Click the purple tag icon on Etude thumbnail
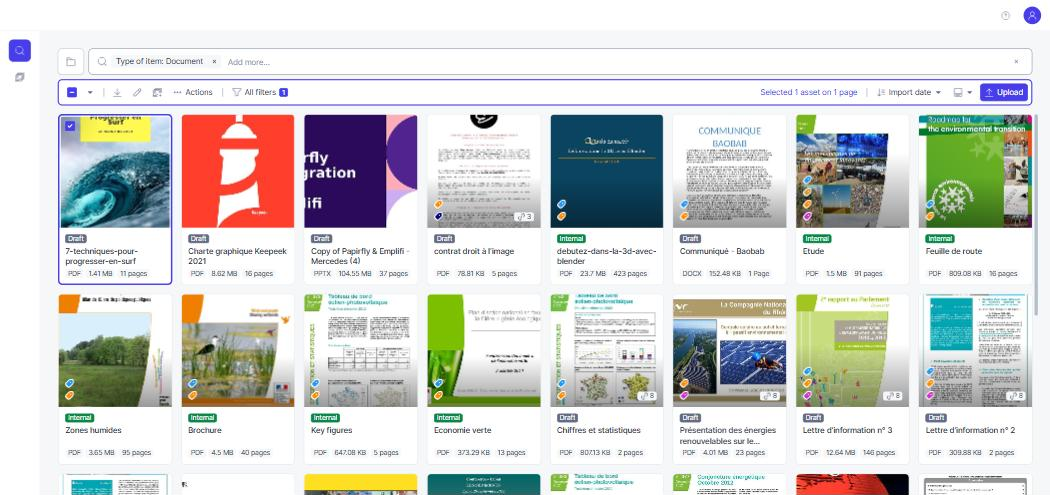This screenshot has width=1050, height=495. point(807,216)
